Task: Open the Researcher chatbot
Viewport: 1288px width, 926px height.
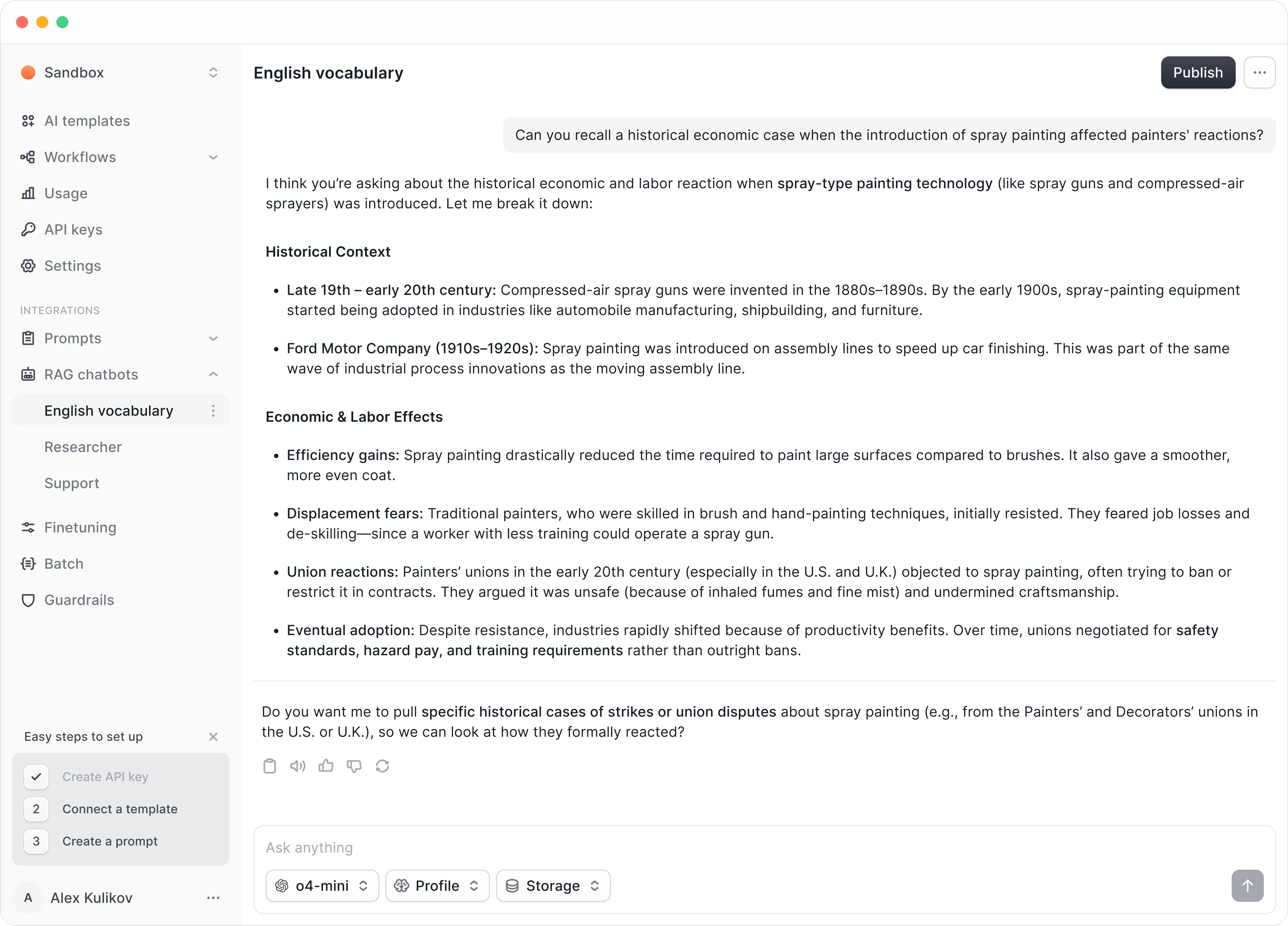Action: pyautogui.click(x=83, y=447)
